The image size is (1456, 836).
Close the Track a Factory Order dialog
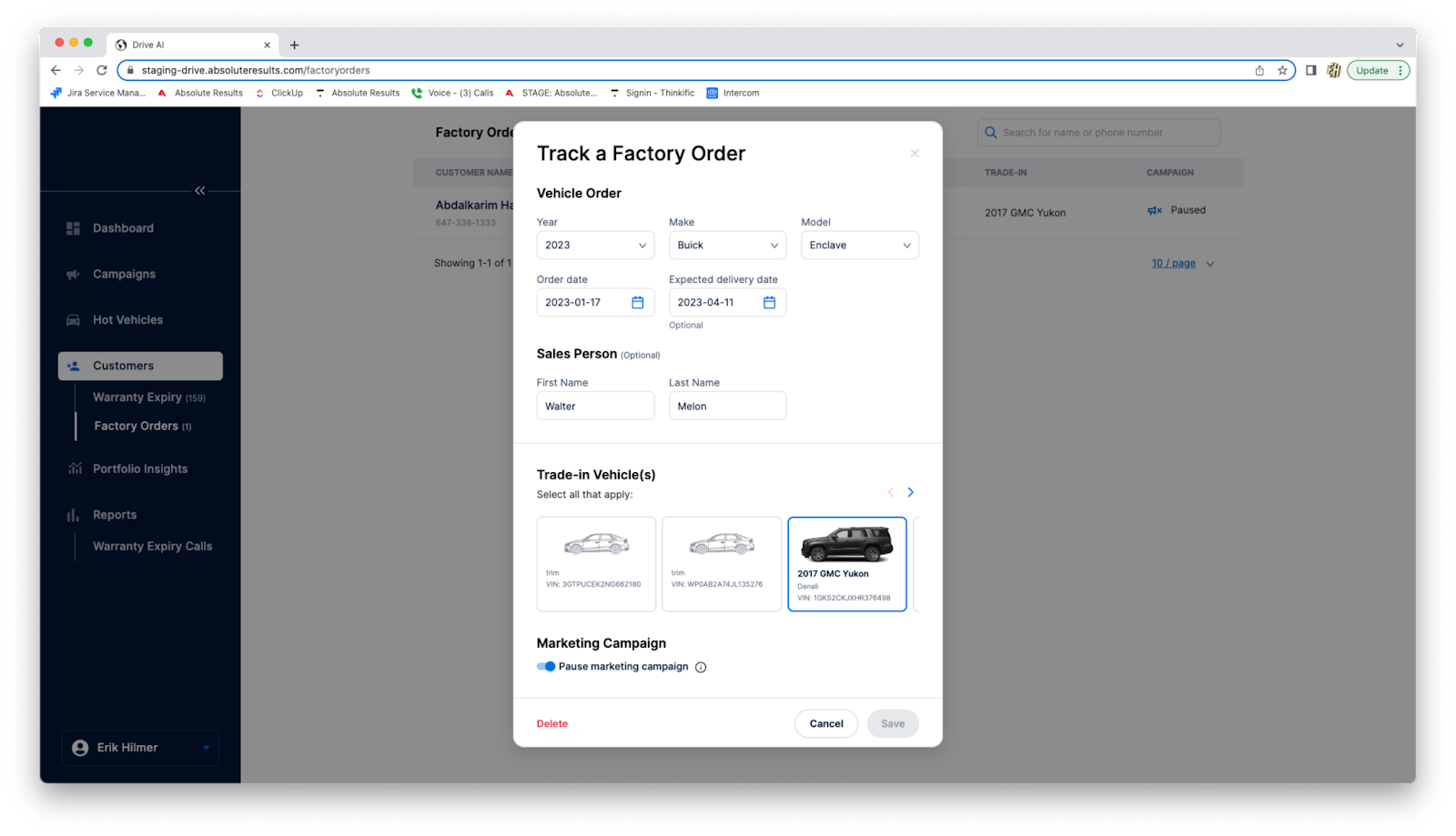point(915,154)
